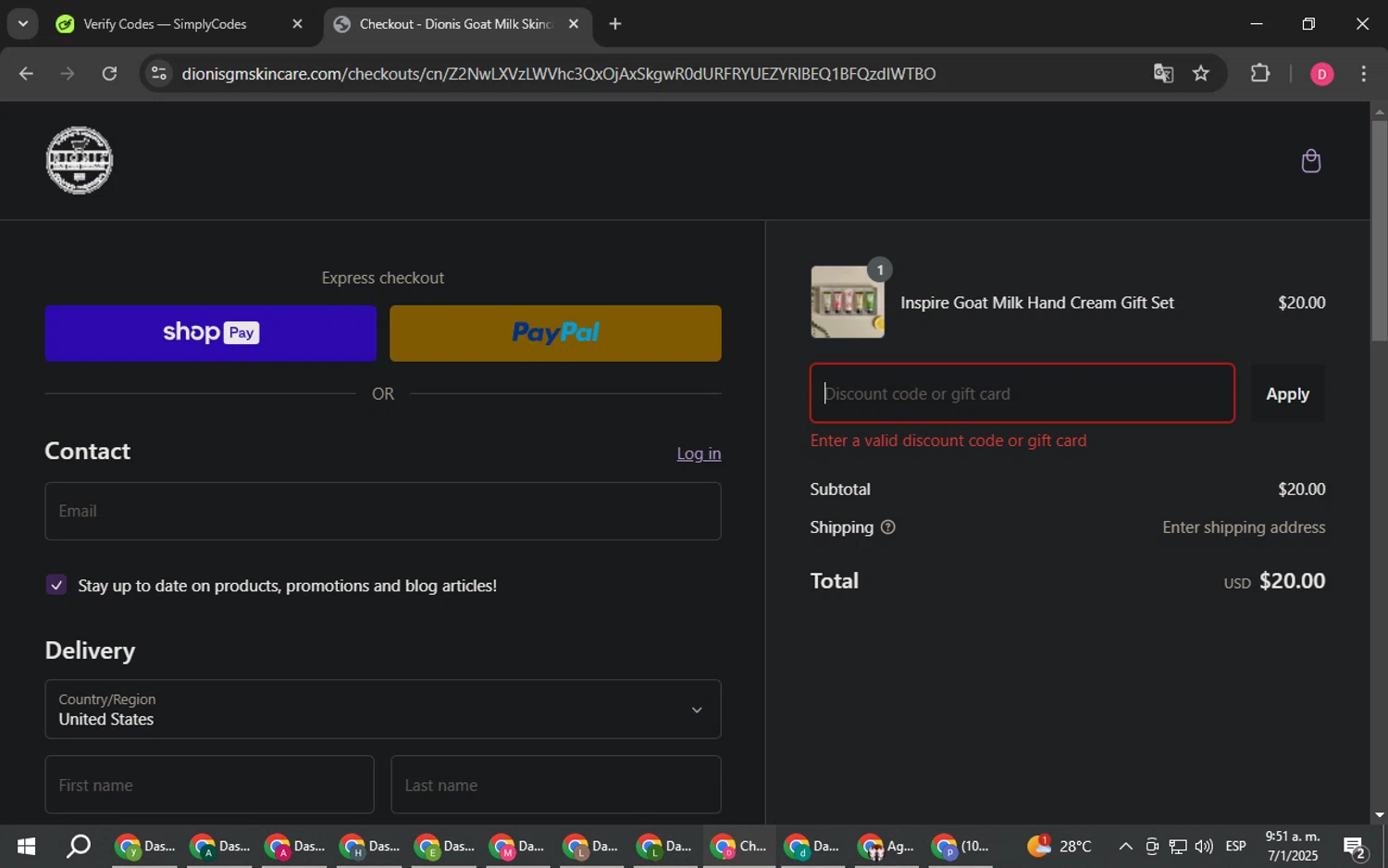The image size is (1388, 868).
Task: Click the Express checkout heading
Action: click(383, 278)
